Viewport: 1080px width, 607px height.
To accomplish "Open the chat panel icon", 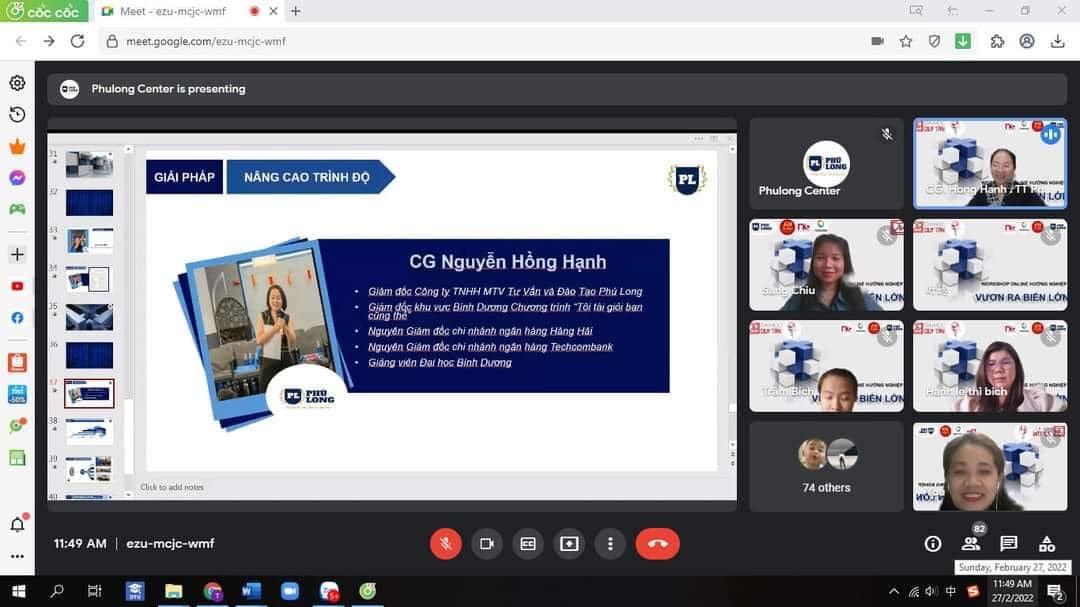I will 1008,544.
